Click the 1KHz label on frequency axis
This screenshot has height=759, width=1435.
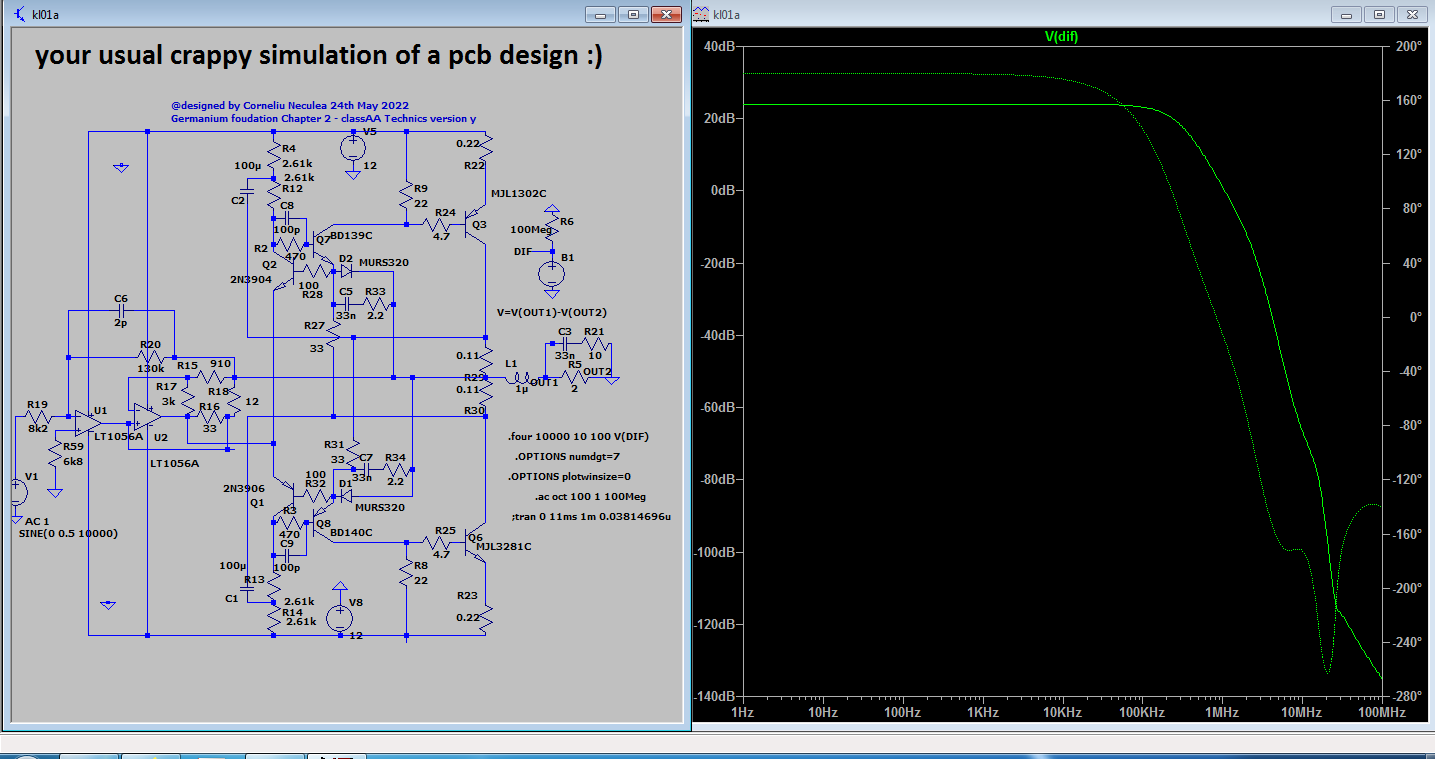click(982, 712)
